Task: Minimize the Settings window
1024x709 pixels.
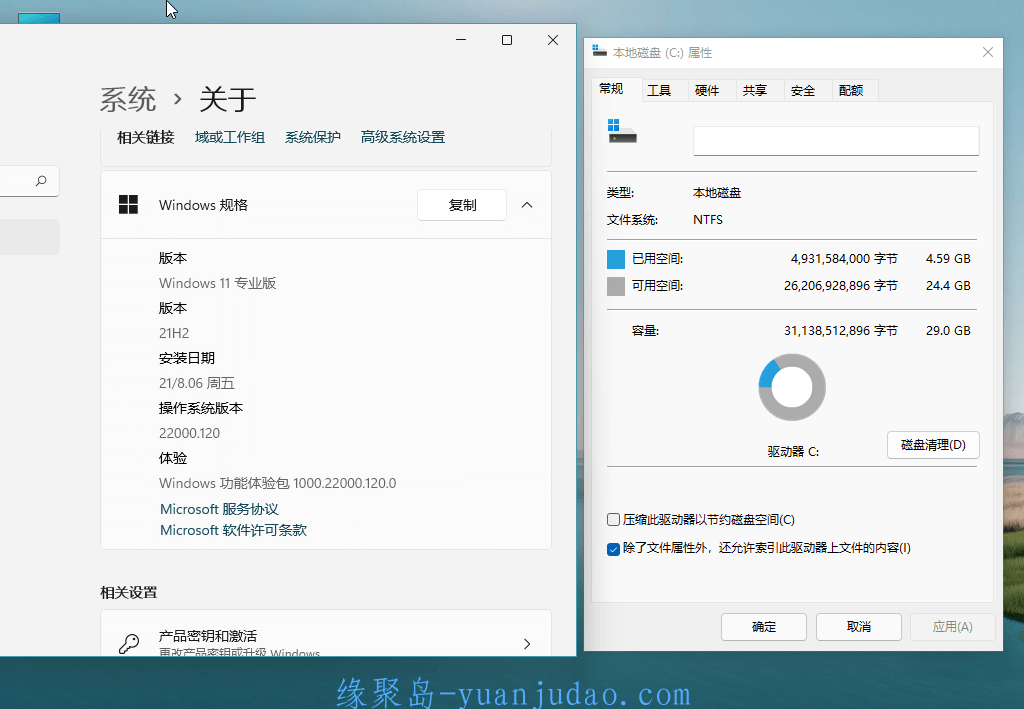Action: (461, 40)
